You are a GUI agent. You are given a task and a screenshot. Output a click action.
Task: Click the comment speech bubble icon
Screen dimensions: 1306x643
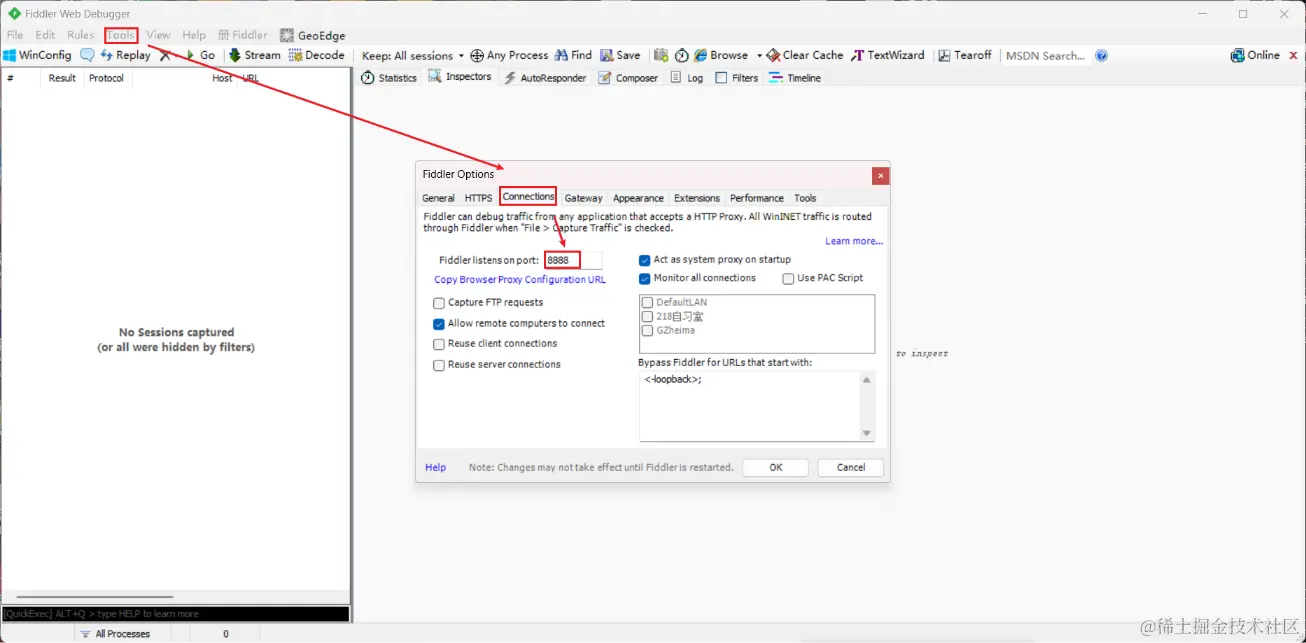coord(87,56)
